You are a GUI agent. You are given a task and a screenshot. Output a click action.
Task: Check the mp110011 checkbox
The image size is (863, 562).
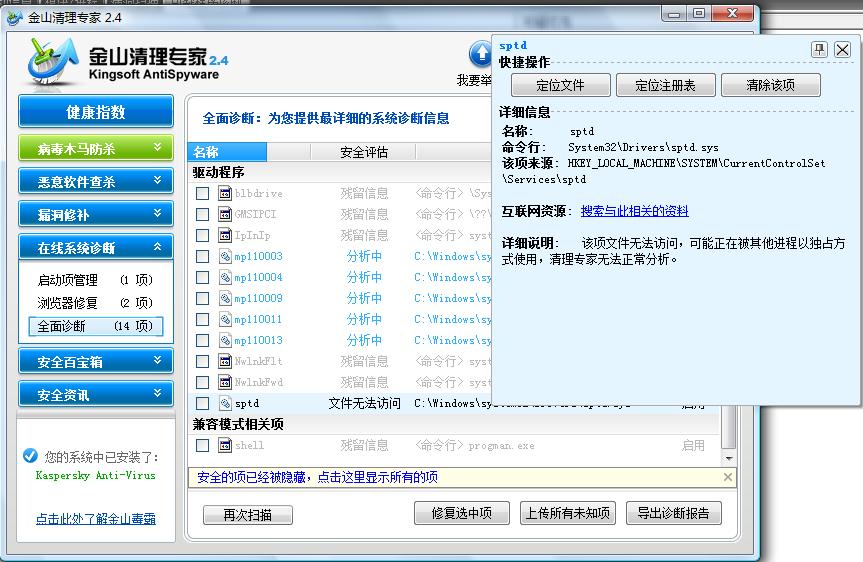tap(203, 319)
